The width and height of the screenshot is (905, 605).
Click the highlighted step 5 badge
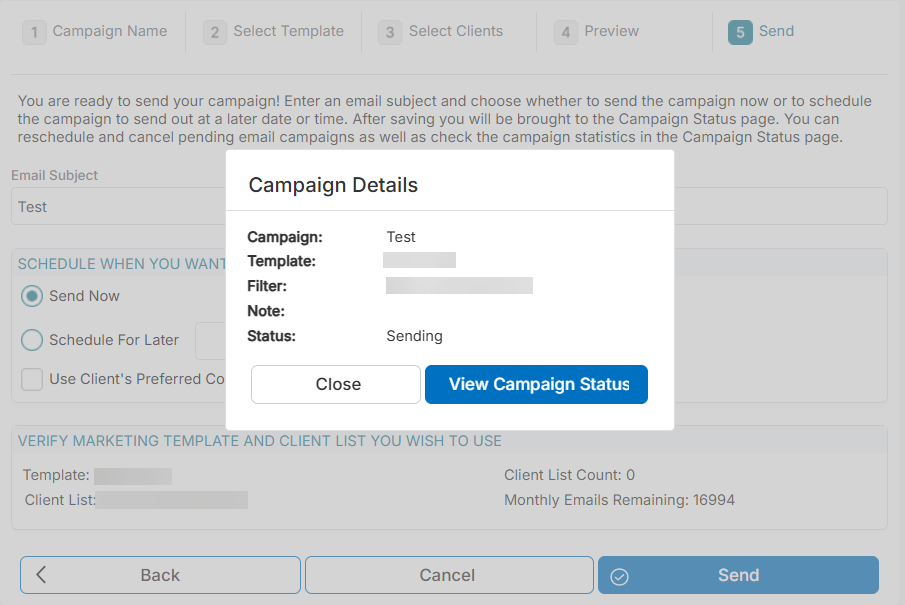pos(739,31)
